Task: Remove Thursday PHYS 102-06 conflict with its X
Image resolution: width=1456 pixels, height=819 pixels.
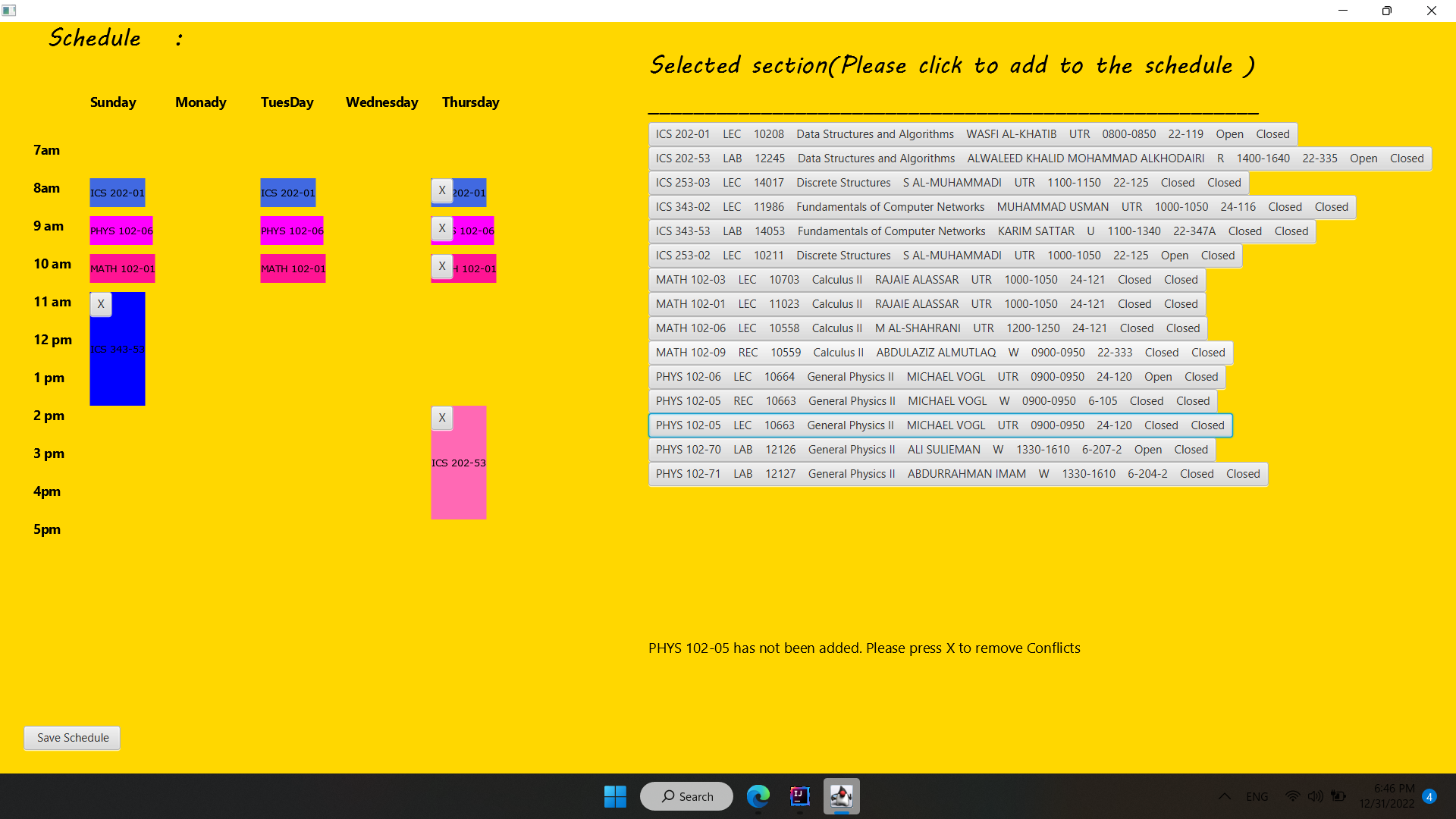Action: [441, 228]
